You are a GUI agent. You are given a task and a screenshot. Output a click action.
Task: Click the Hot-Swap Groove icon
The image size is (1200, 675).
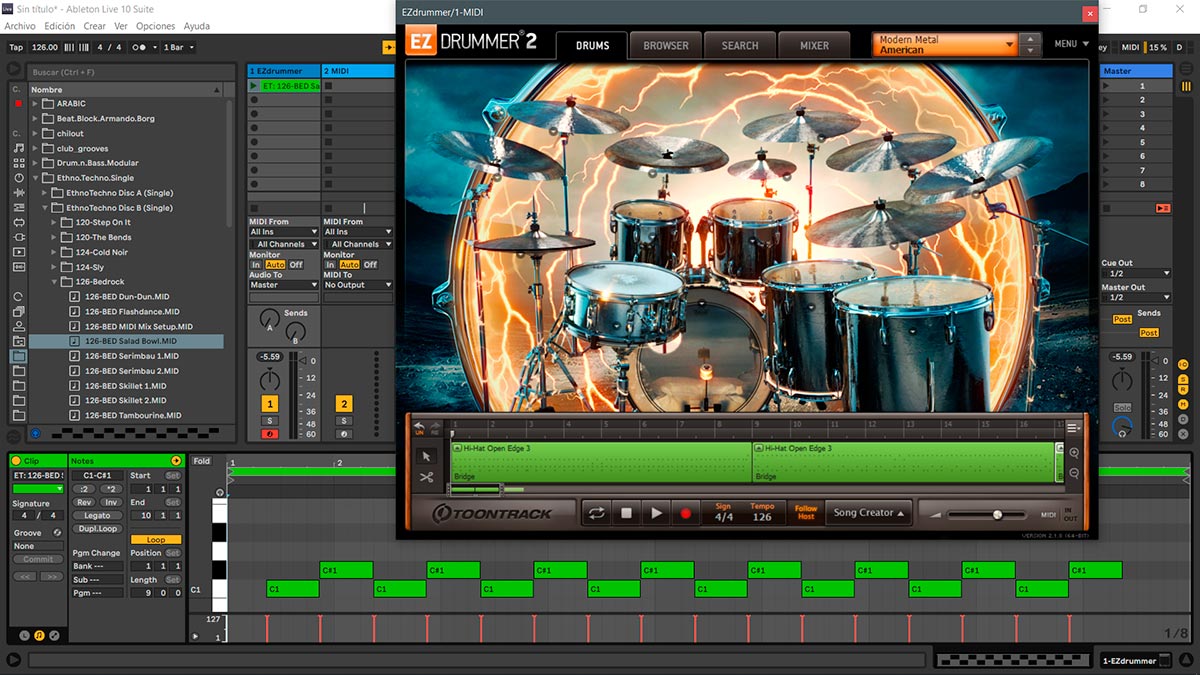tap(57, 532)
